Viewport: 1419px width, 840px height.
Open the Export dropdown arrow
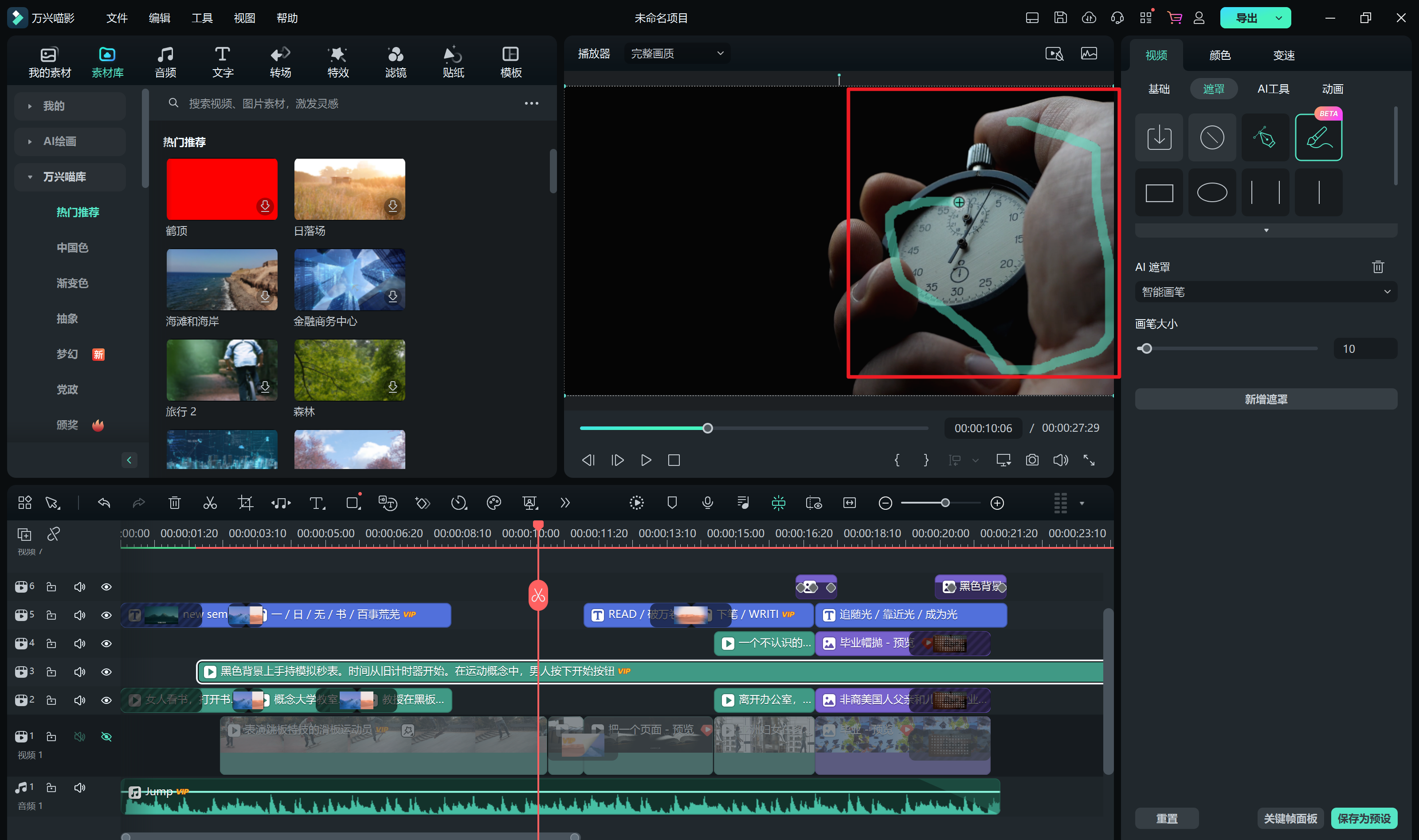tap(1278, 18)
